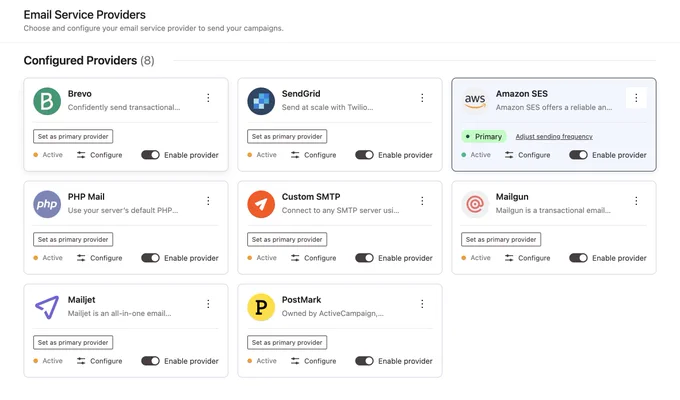Open Brevo three-dot options menu

[208, 98]
